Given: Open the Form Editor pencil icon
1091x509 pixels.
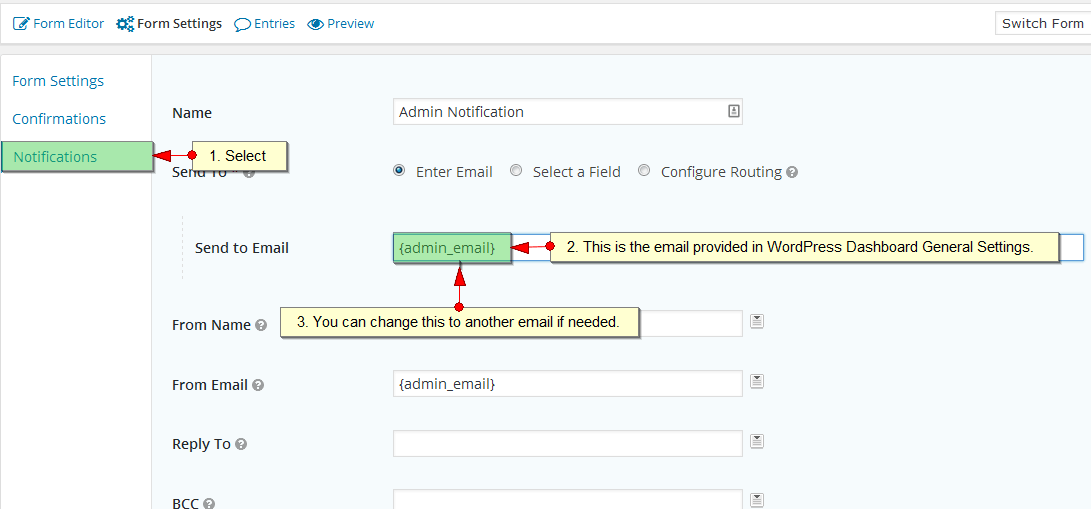Looking at the screenshot, I should pos(21,23).
